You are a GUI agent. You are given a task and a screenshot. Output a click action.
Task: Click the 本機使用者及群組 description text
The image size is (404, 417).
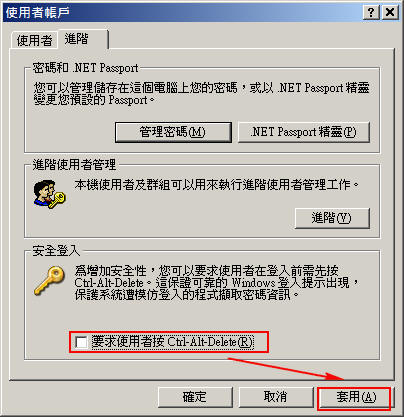(217, 184)
